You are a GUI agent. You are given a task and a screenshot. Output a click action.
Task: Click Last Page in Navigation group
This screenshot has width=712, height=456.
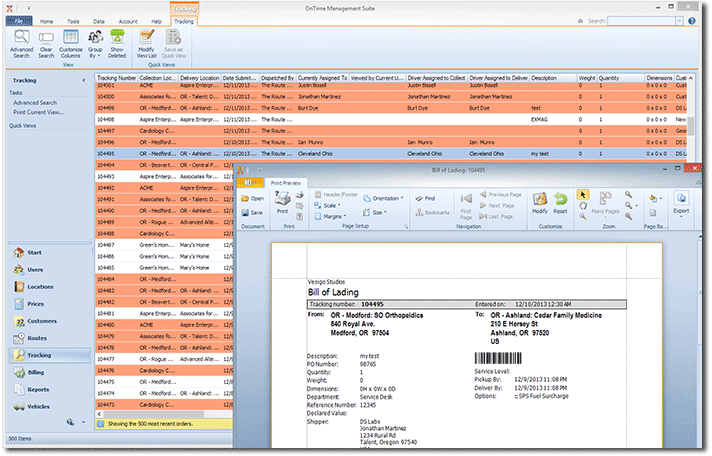click(496, 217)
